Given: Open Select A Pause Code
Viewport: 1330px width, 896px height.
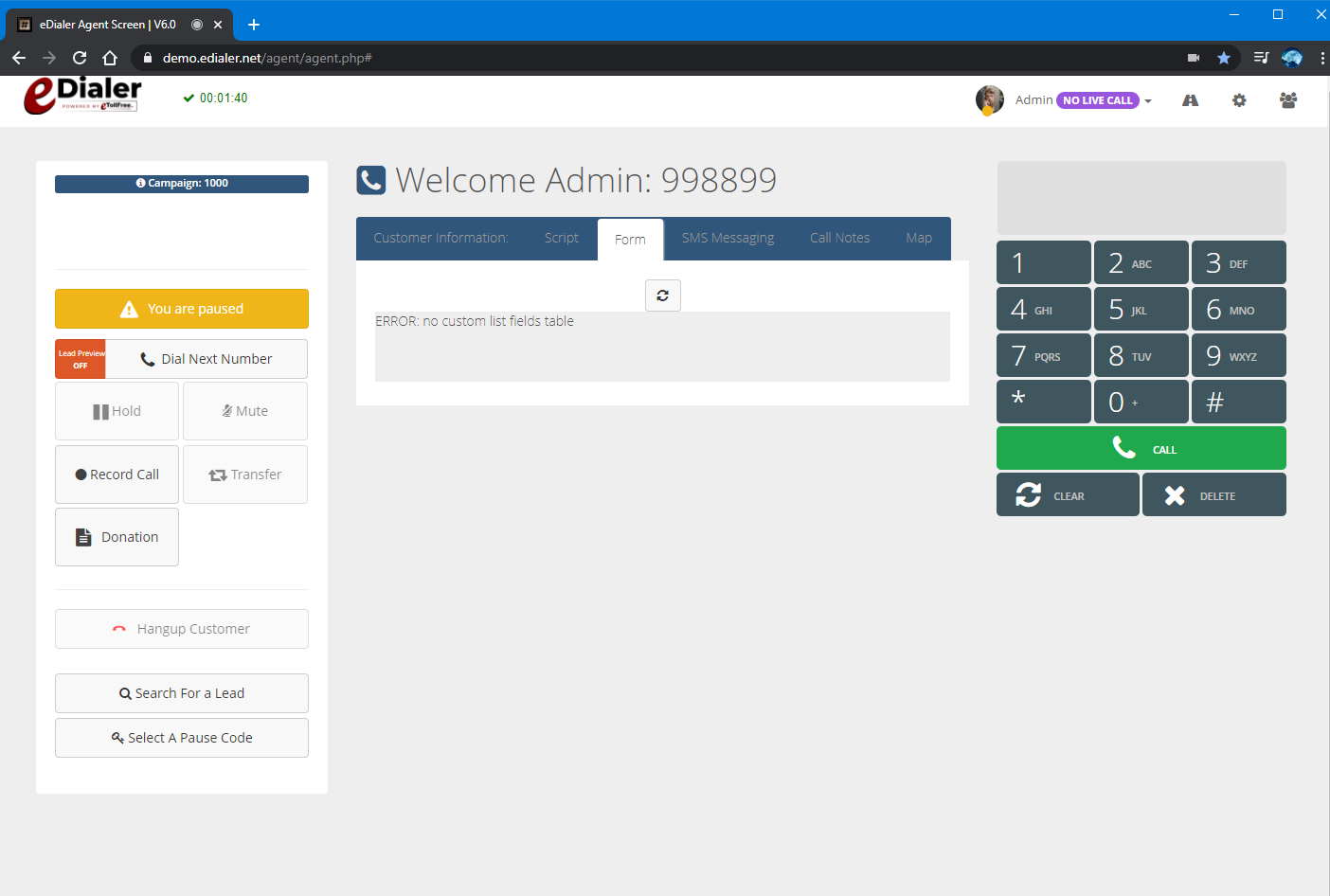Looking at the screenshot, I should pos(182,738).
